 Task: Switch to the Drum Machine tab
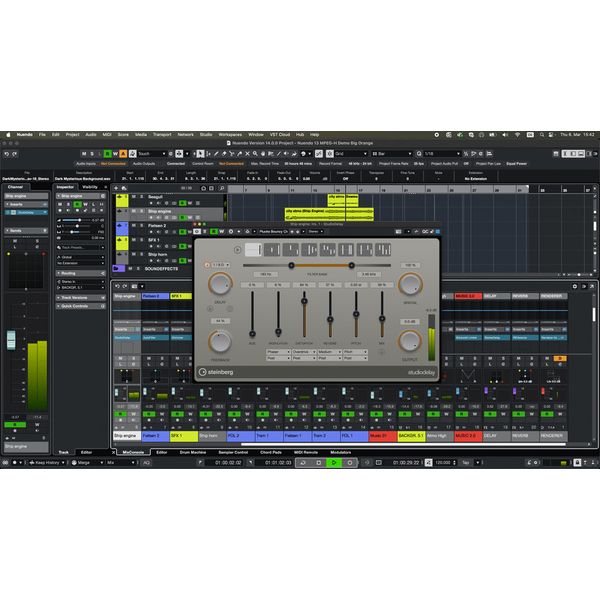tap(194, 452)
